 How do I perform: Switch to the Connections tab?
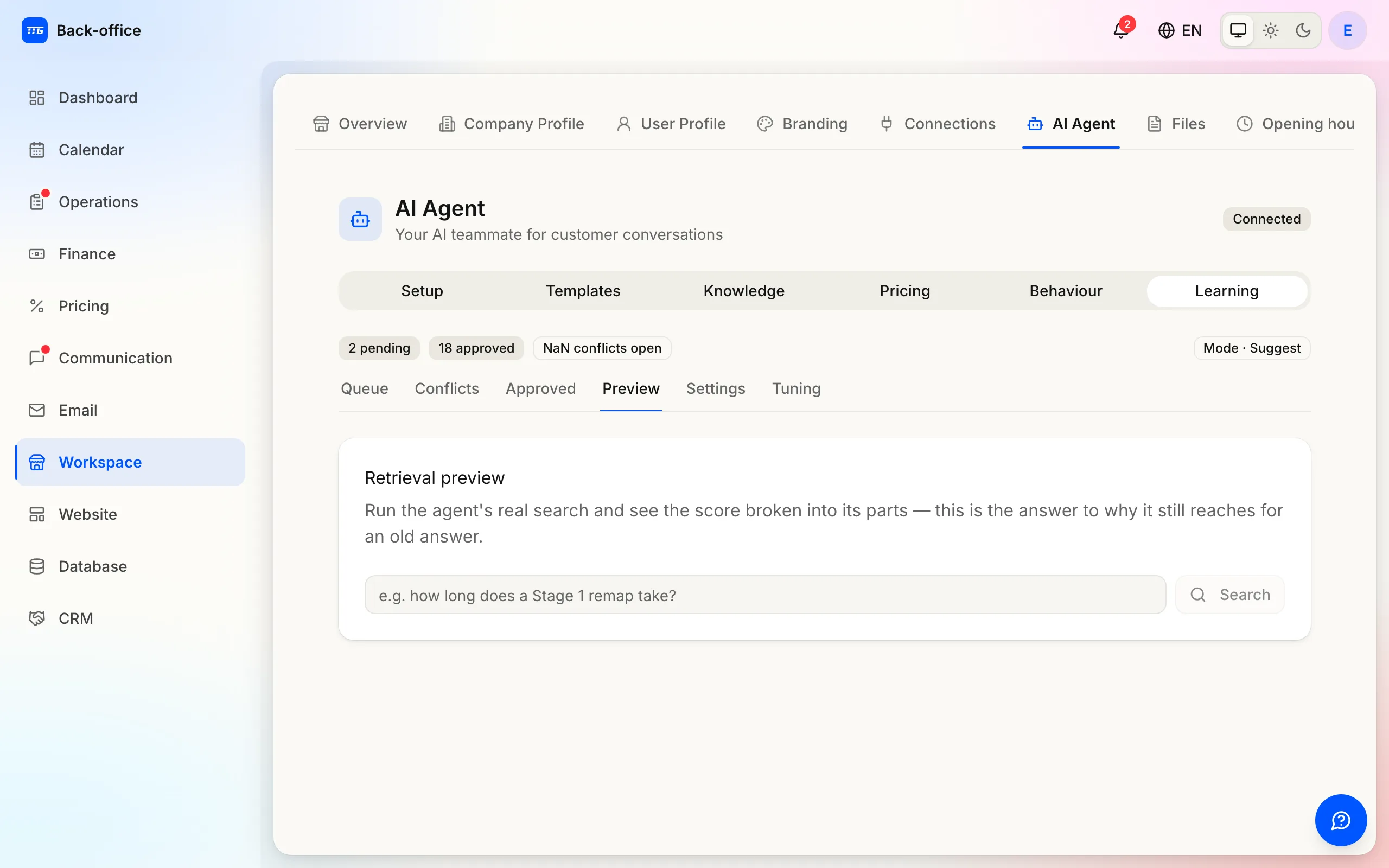click(938, 124)
